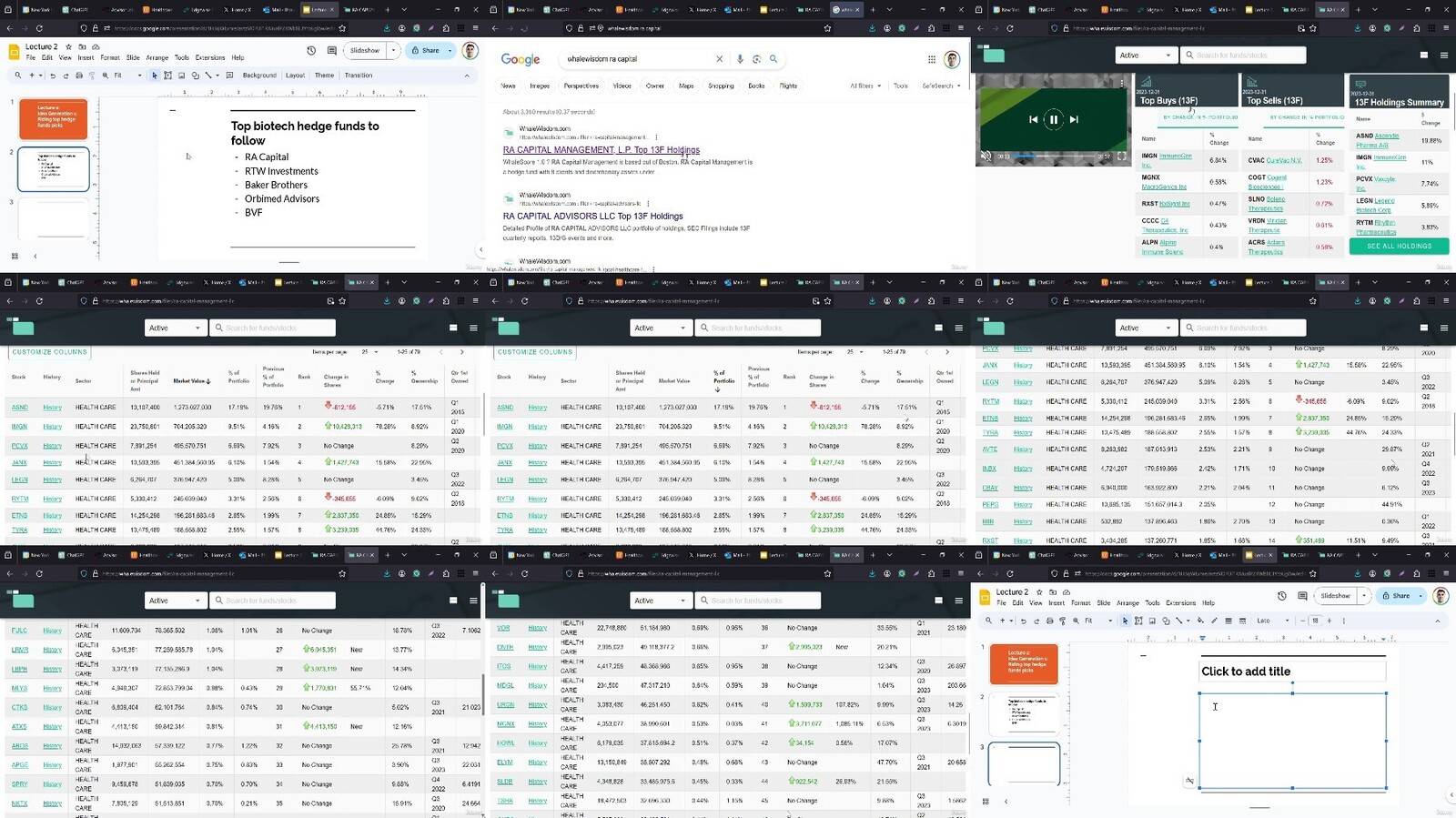1456x818 pixels.
Task: Click the Google logo on the results page
Action: click(x=521, y=59)
